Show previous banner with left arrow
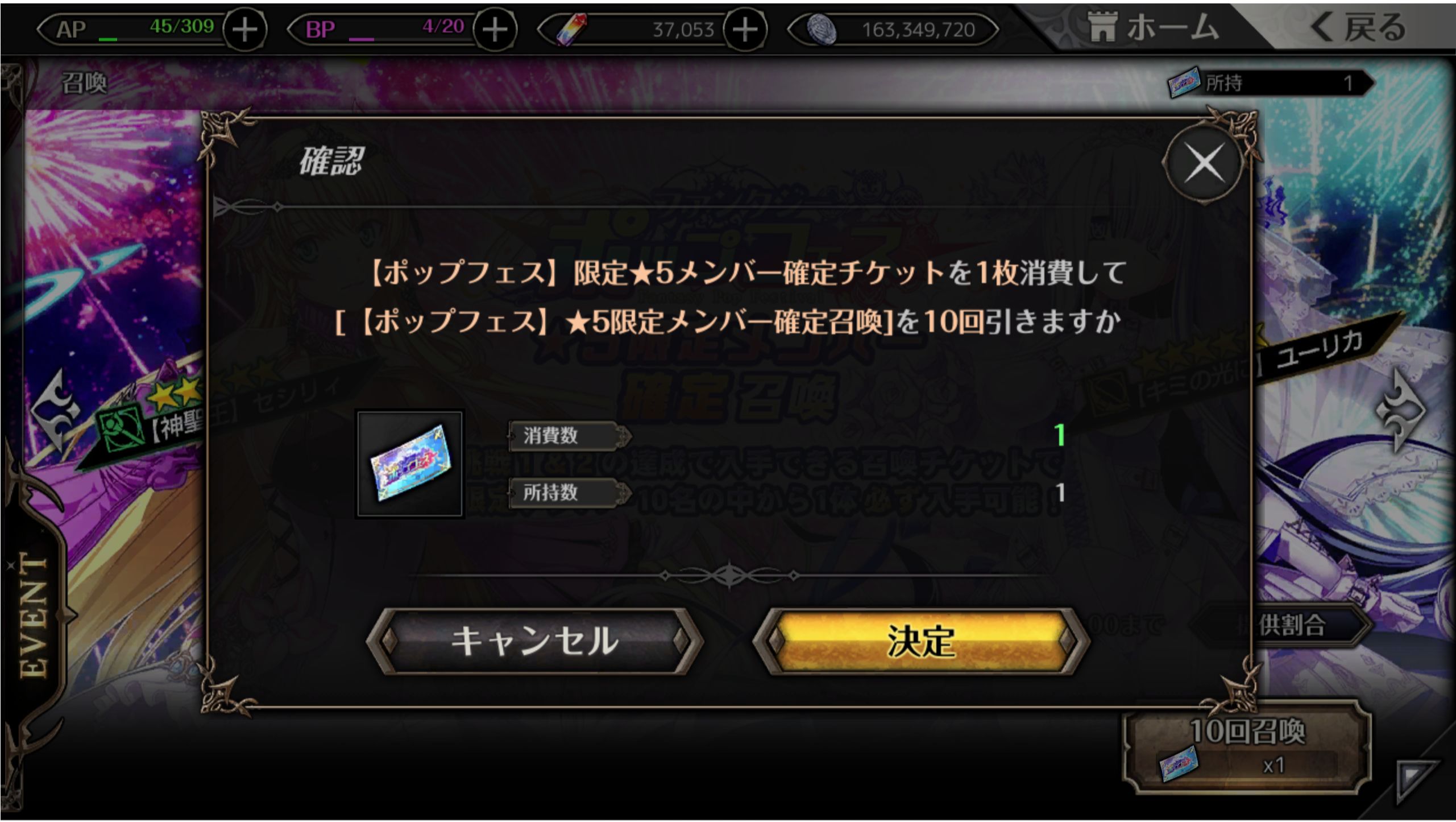The width and height of the screenshot is (1456, 822). tap(55, 410)
